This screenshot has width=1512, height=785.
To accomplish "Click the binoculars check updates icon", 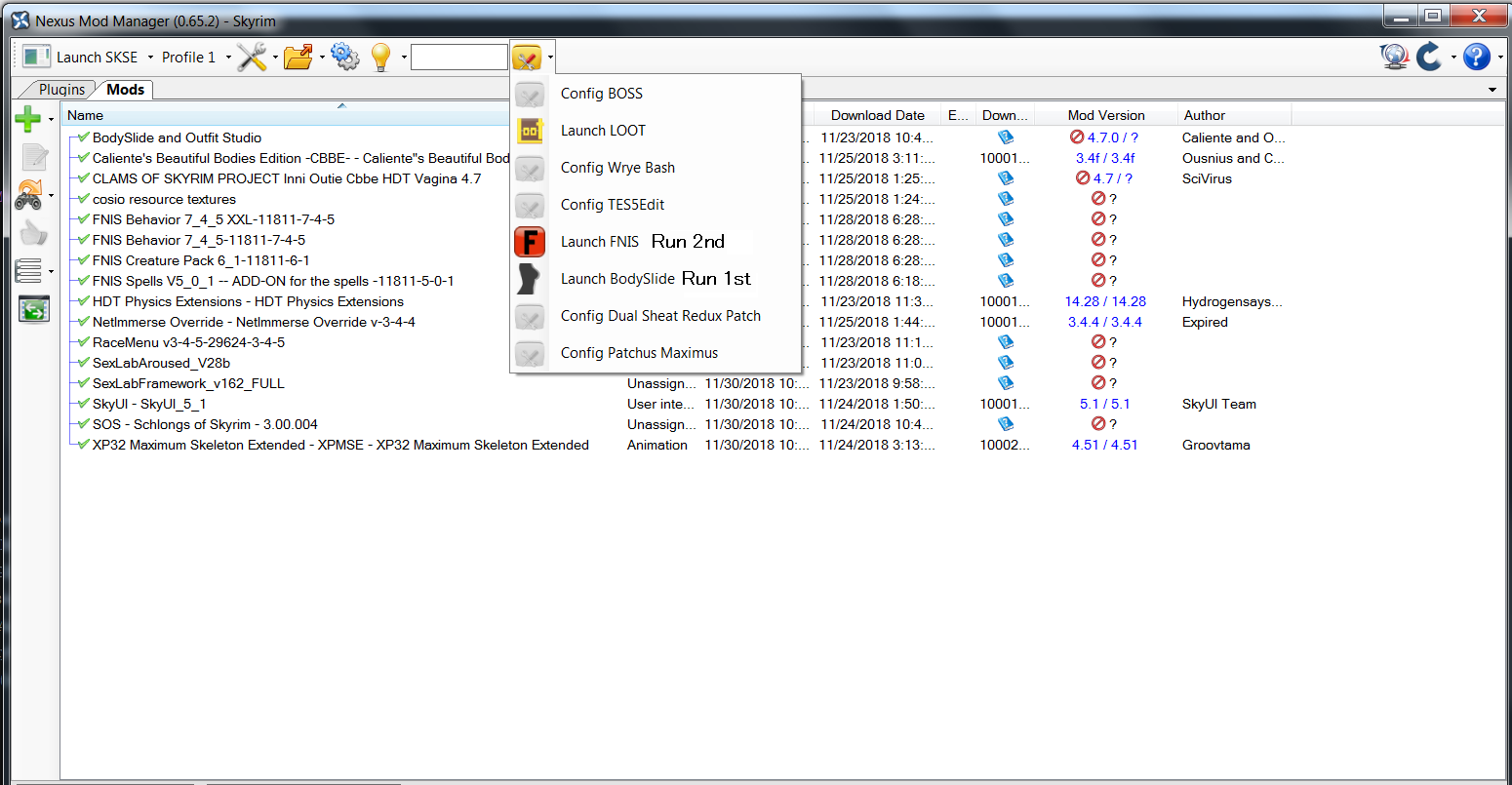I will click(x=29, y=196).
